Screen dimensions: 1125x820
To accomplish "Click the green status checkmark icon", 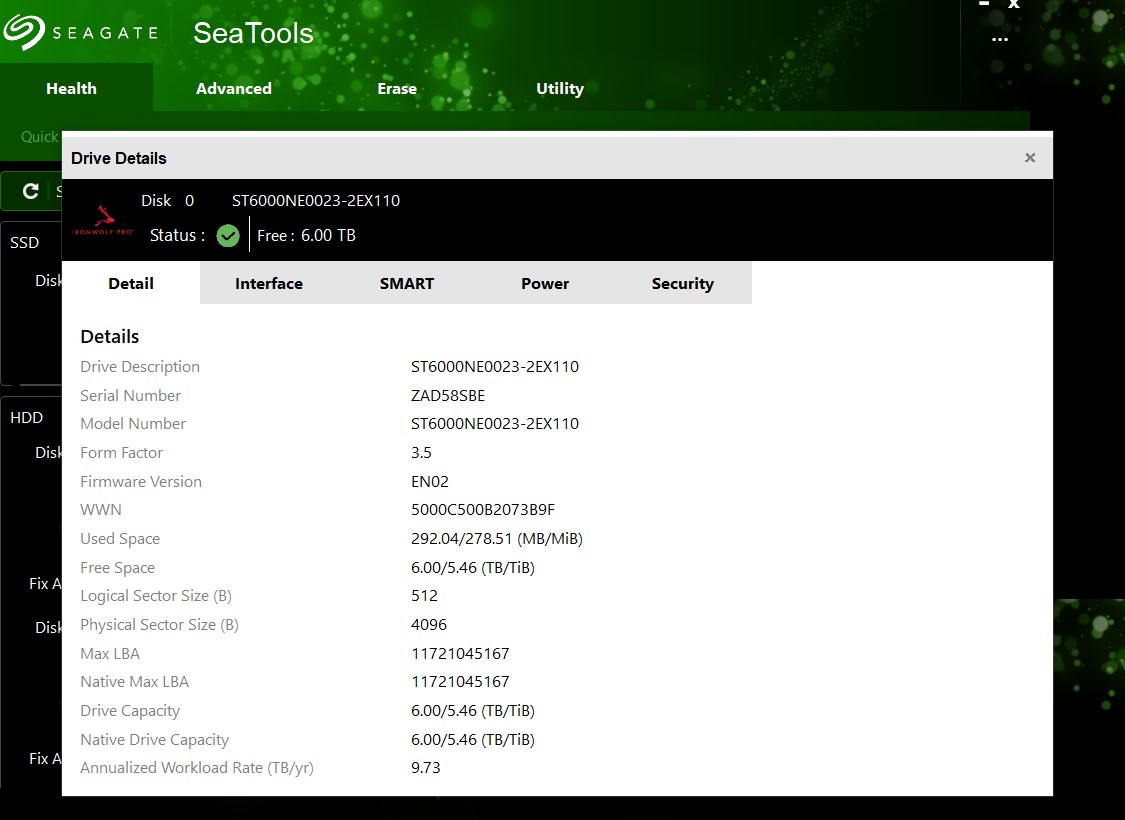I will tap(228, 236).
